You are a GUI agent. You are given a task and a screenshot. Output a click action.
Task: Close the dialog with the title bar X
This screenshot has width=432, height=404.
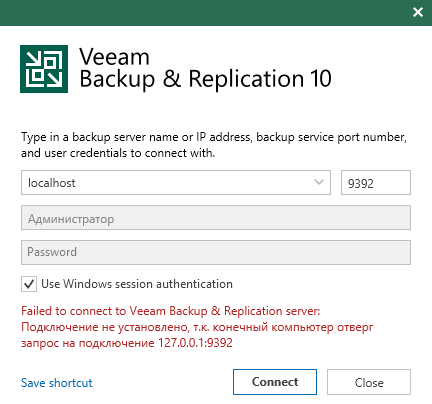[x=418, y=12]
